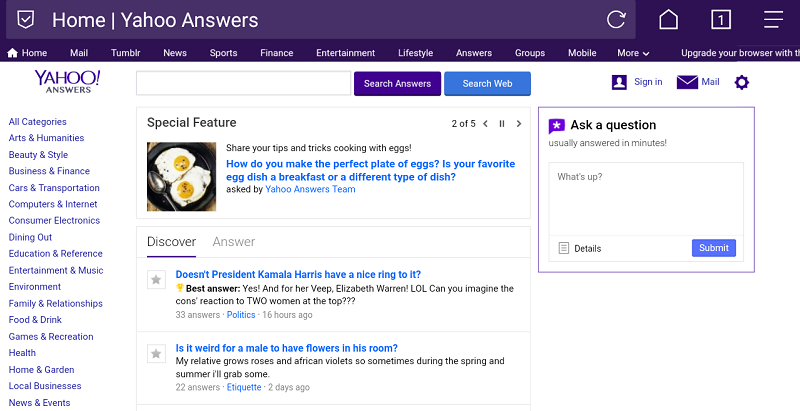
Task: Open Business & Finance category
Action: [49, 171]
